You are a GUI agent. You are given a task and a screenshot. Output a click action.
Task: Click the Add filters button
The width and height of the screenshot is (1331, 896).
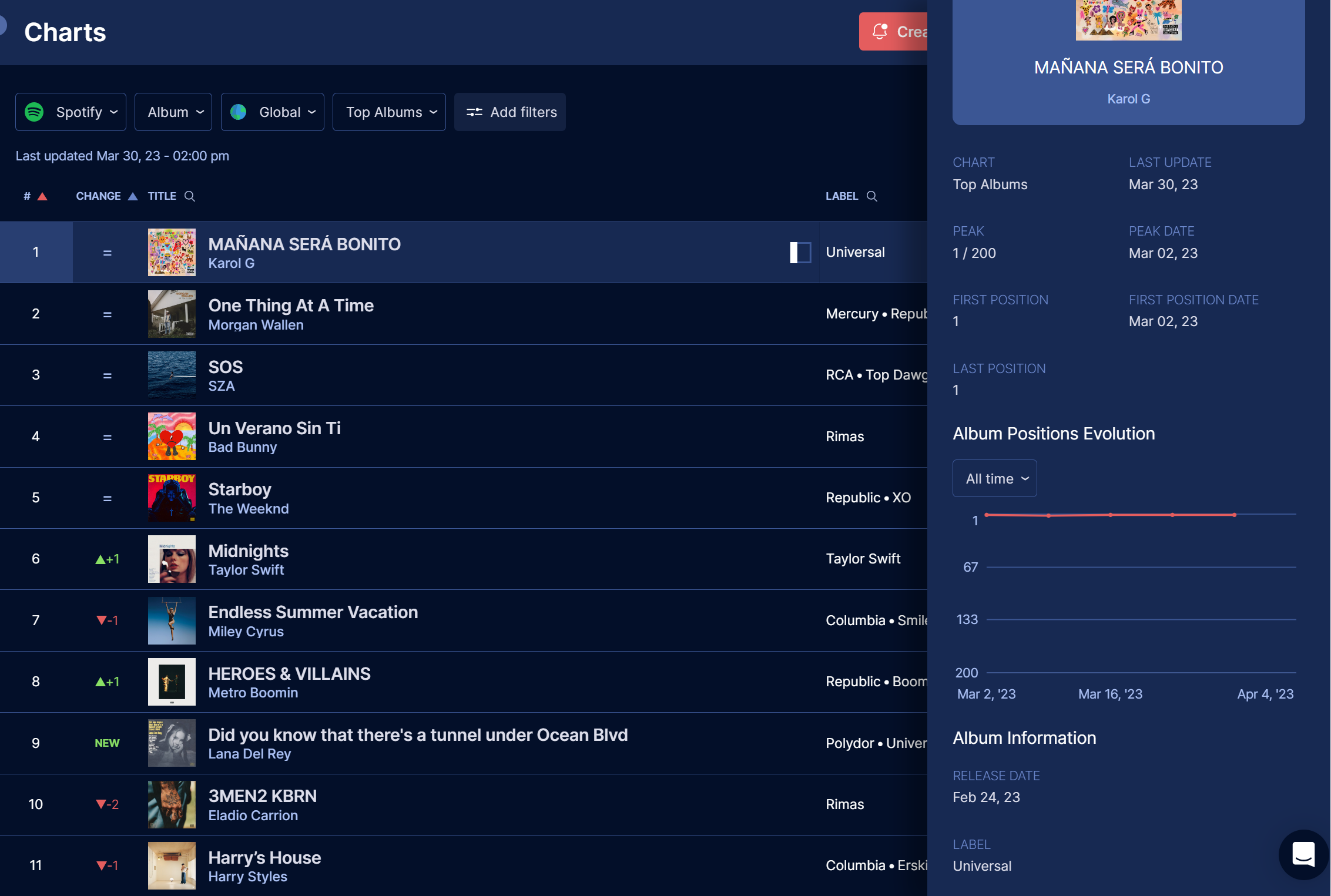click(510, 112)
